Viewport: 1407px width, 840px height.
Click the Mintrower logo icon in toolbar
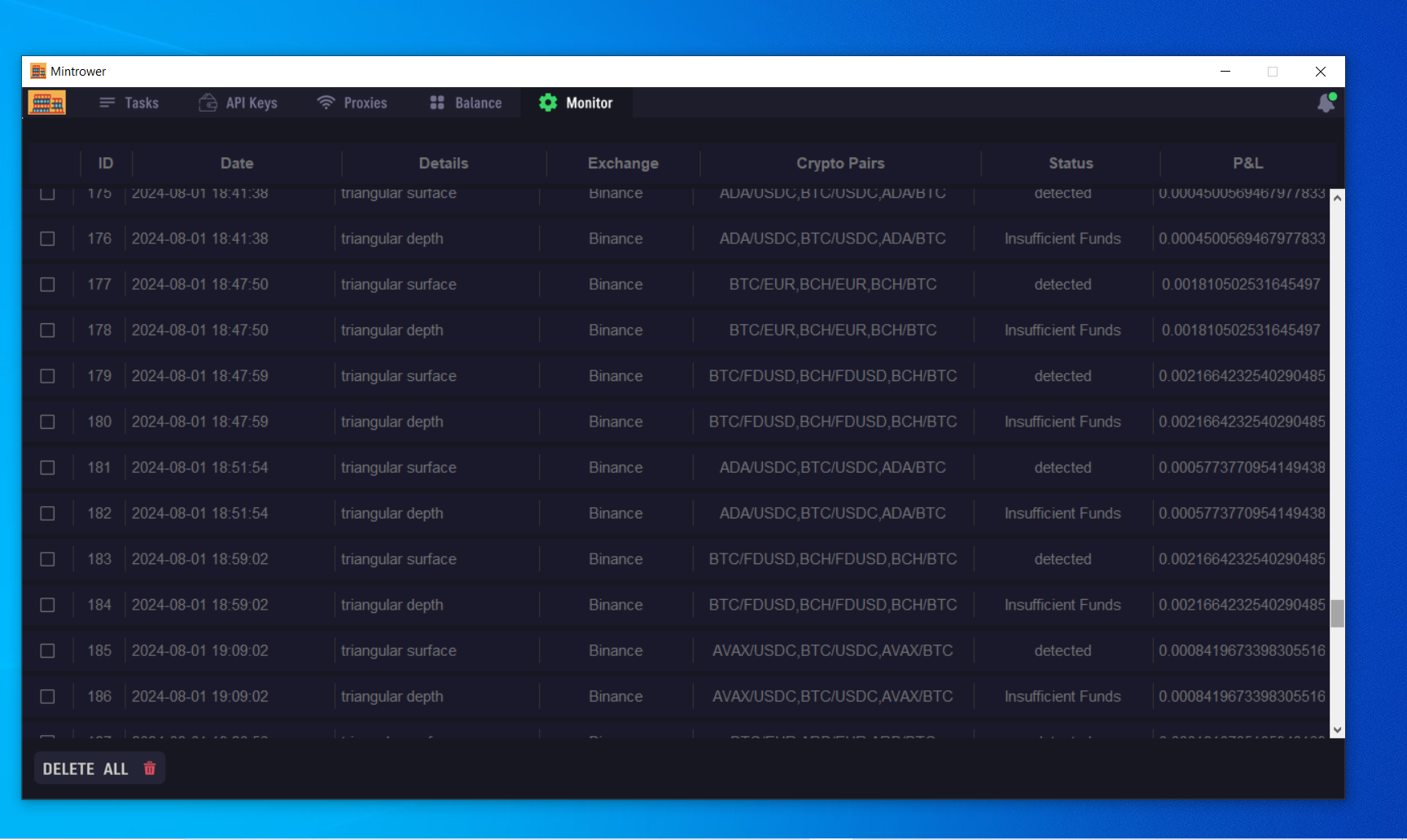click(46, 103)
